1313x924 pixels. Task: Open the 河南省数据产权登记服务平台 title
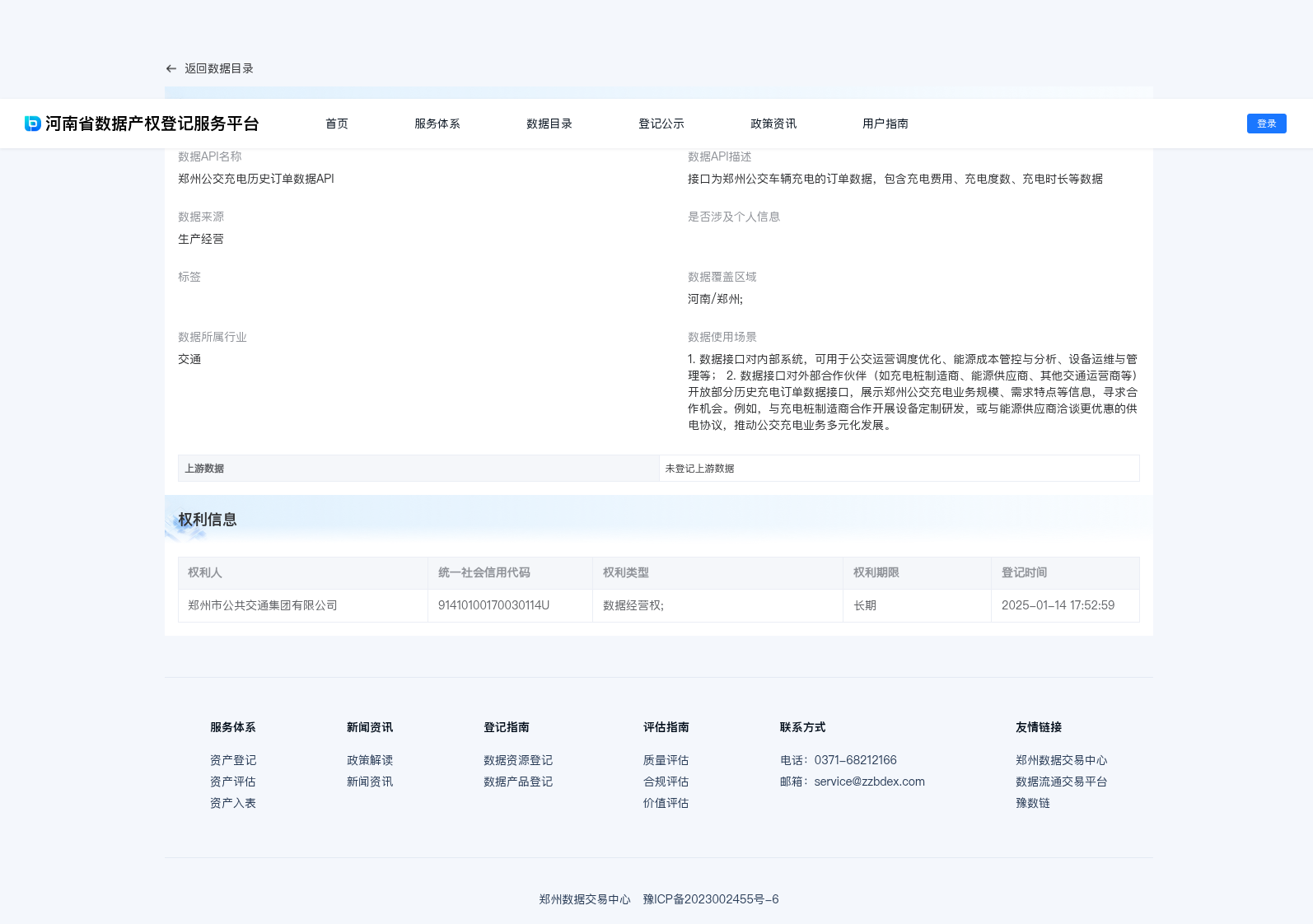(x=152, y=124)
